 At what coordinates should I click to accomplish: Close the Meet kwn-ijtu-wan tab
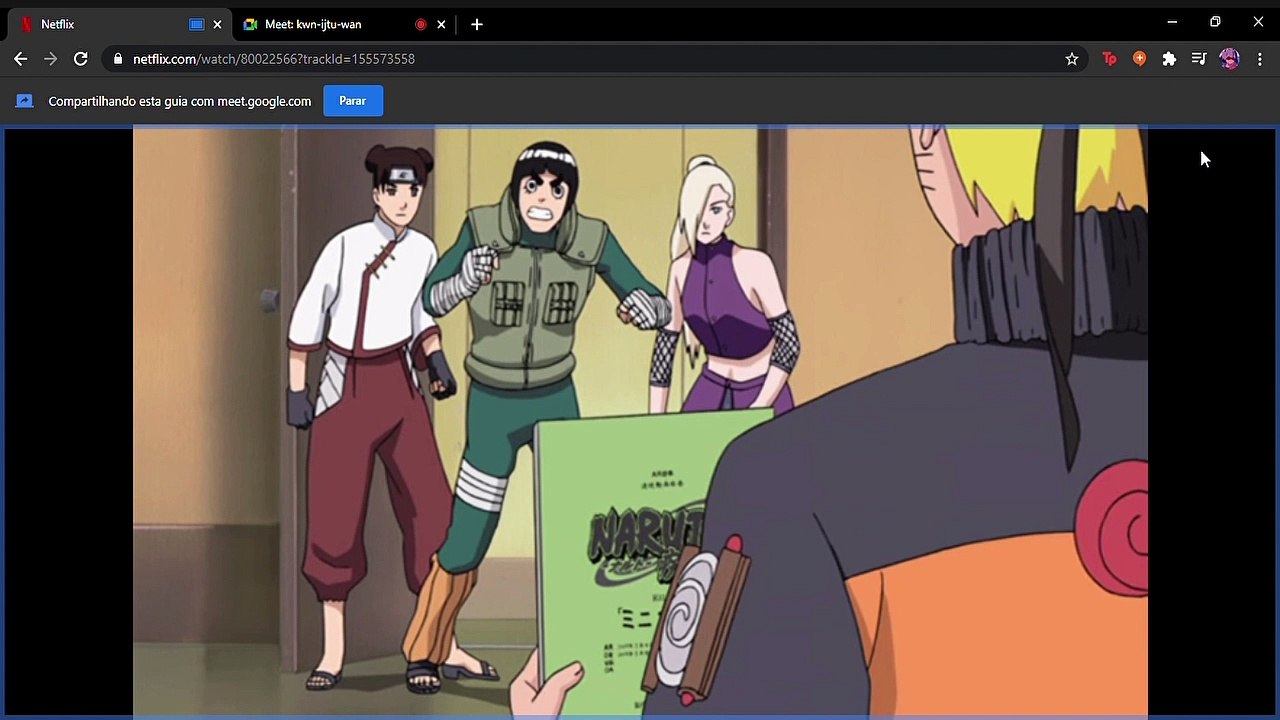click(441, 24)
